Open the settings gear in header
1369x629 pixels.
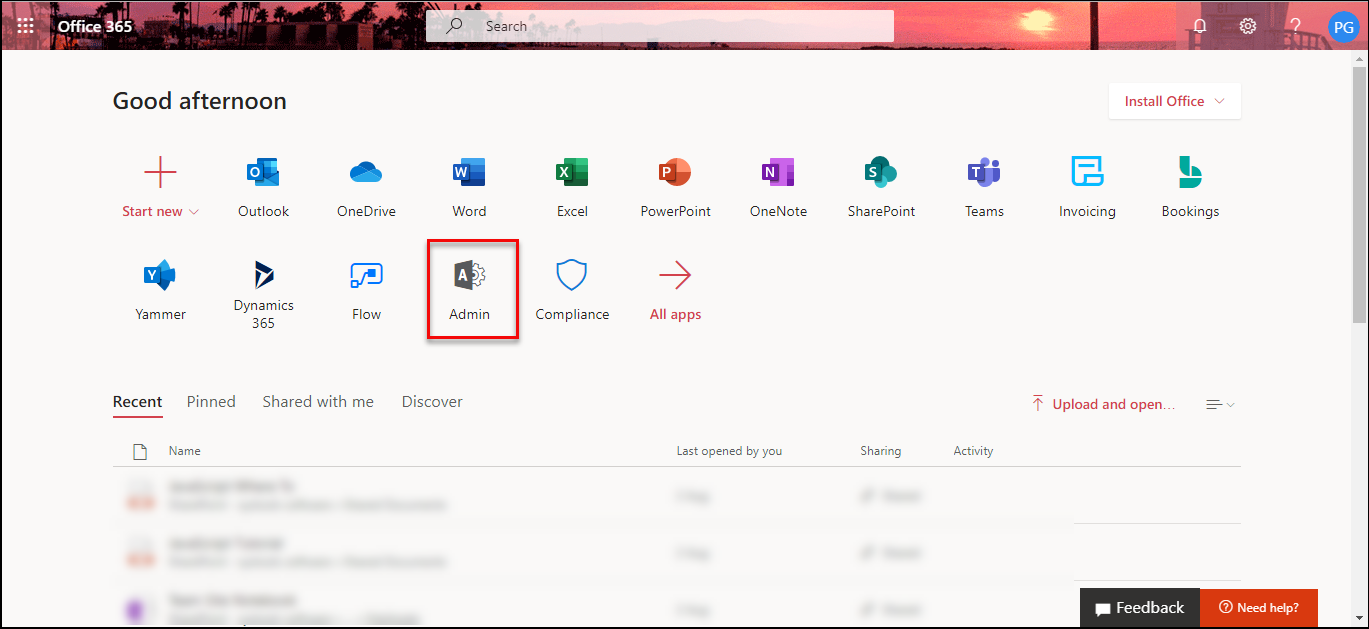1248,26
